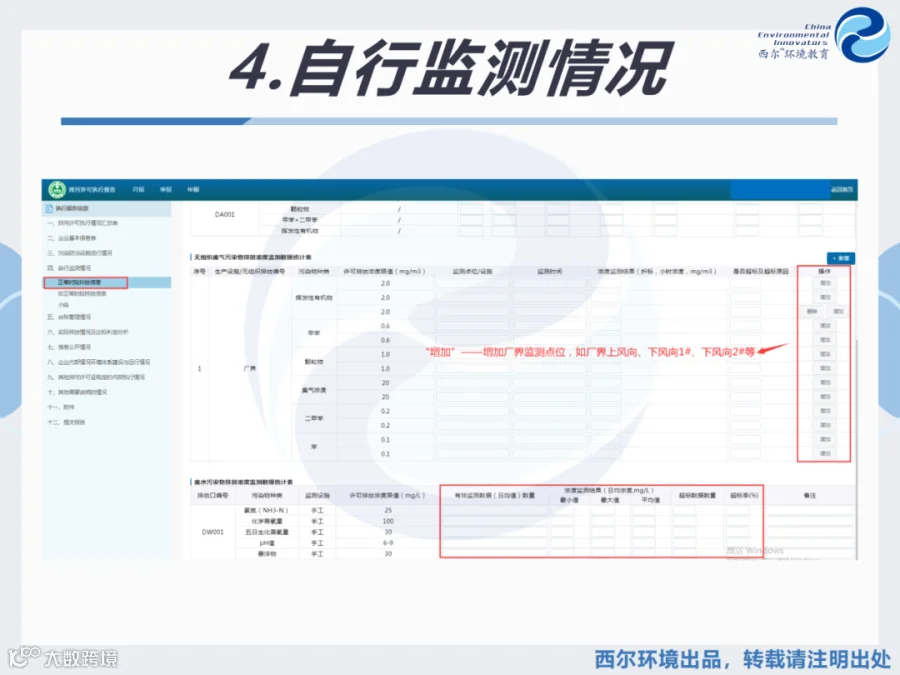This screenshot has height=675, width=900.
Task: Click the 6-9 limit value for pH值
Action: [x=388, y=543]
